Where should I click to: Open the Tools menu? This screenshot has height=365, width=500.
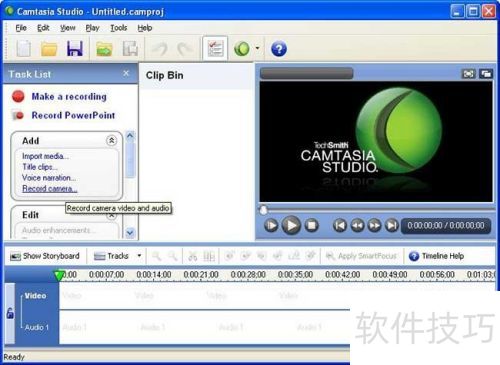click(119, 28)
